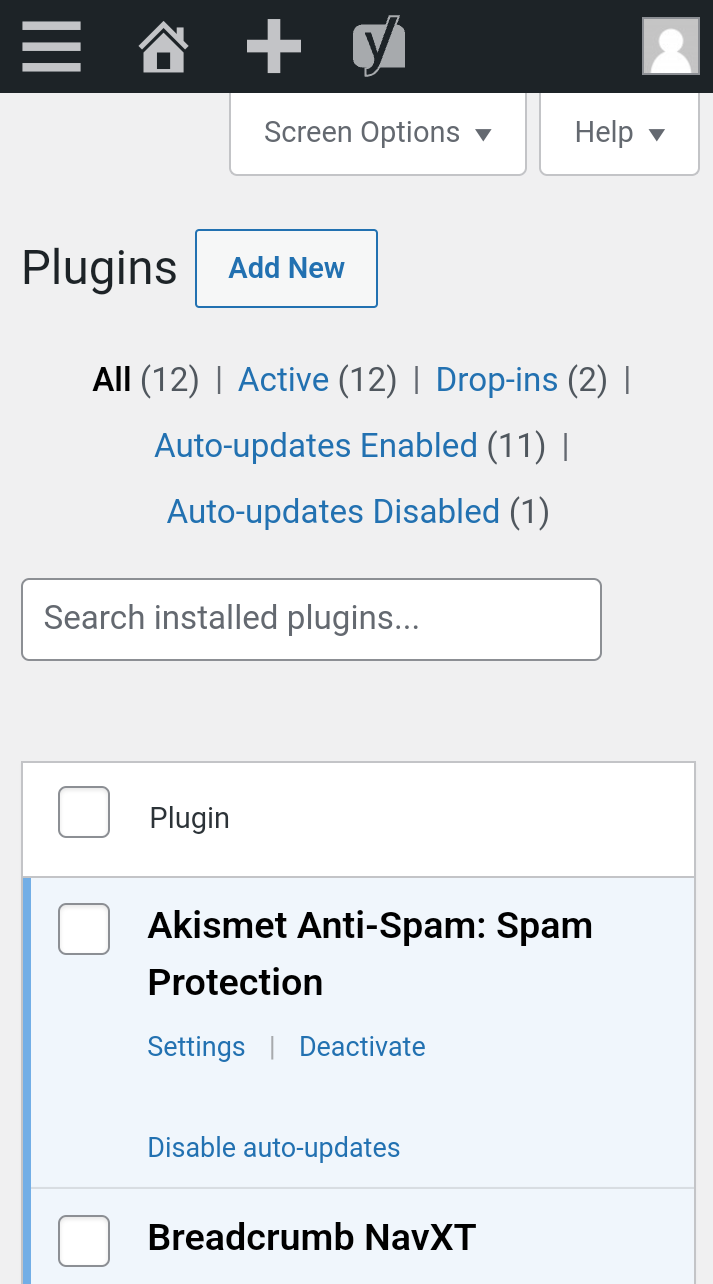Image resolution: width=713 pixels, height=1284 pixels.
Task: Filter by Auto-updates Disabled
Action: click(333, 512)
